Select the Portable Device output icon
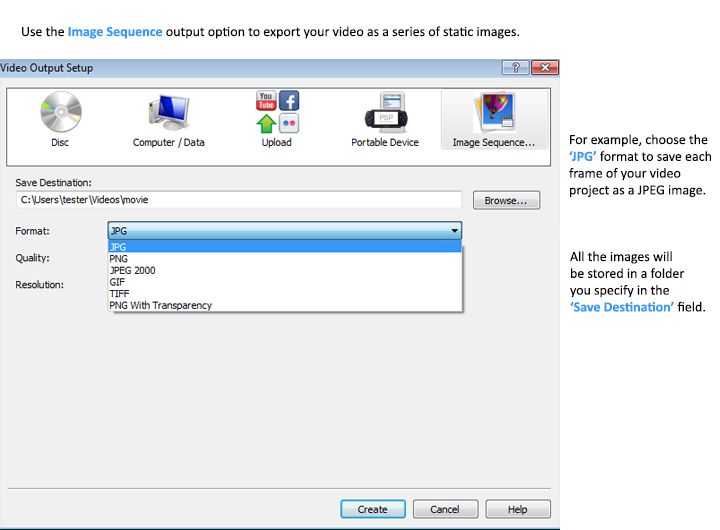This screenshot has height=530, width=720. 387,119
